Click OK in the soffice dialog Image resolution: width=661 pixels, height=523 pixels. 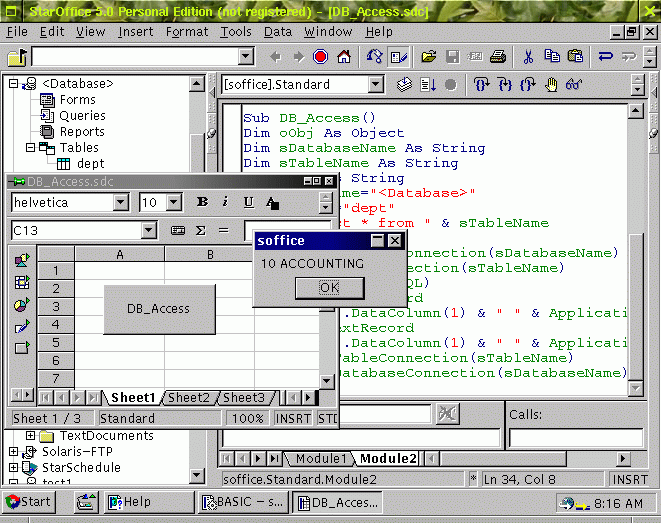(330, 288)
